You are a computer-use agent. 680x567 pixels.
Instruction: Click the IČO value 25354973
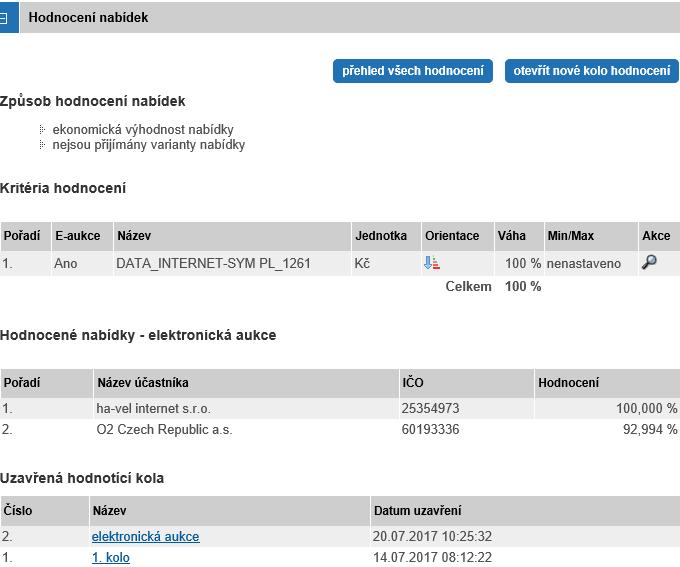(x=430, y=408)
